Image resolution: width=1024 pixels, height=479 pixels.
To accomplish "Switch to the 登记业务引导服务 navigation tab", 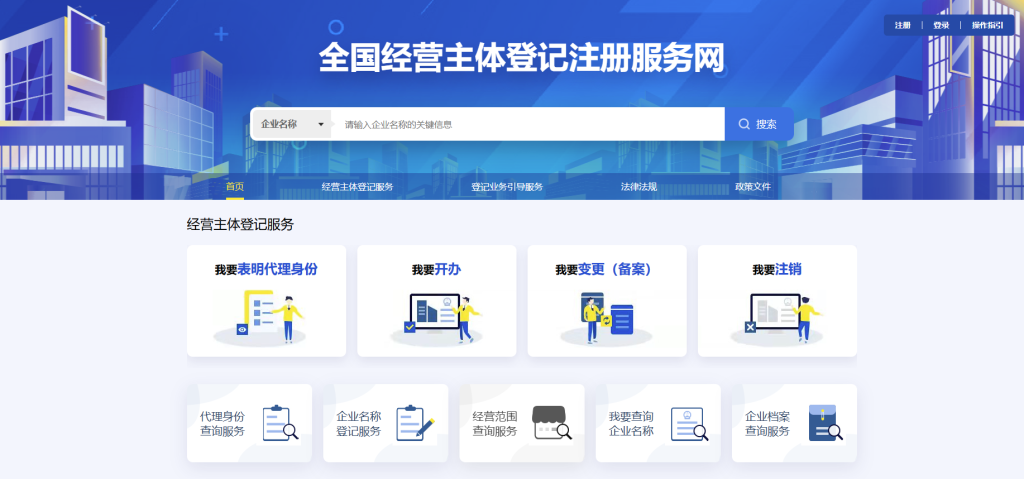I will coord(507,187).
